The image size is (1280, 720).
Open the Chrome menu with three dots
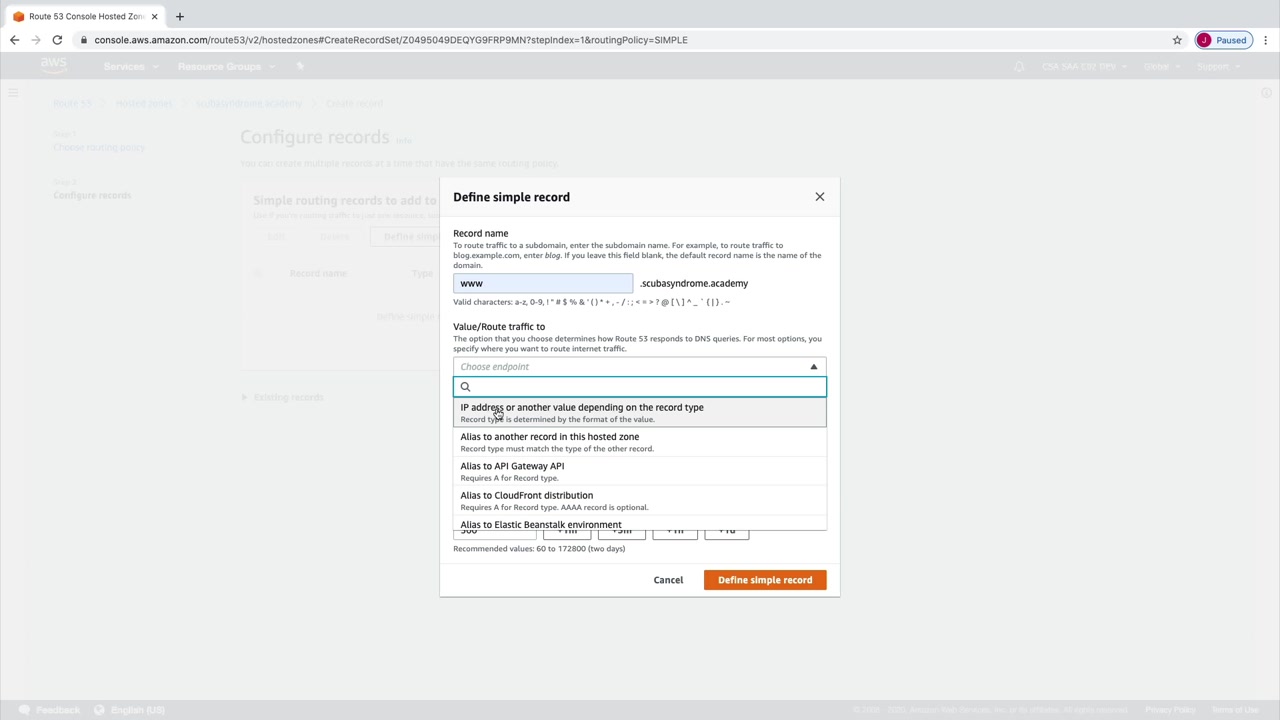[x=1266, y=40]
